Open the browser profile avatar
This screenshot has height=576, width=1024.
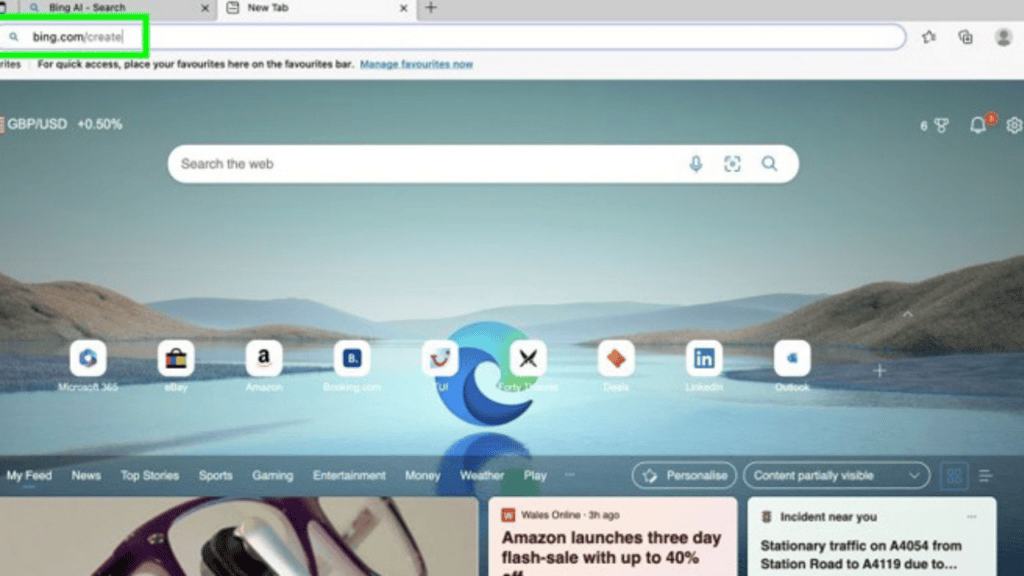pyautogui.click(x=1003, y=37)
